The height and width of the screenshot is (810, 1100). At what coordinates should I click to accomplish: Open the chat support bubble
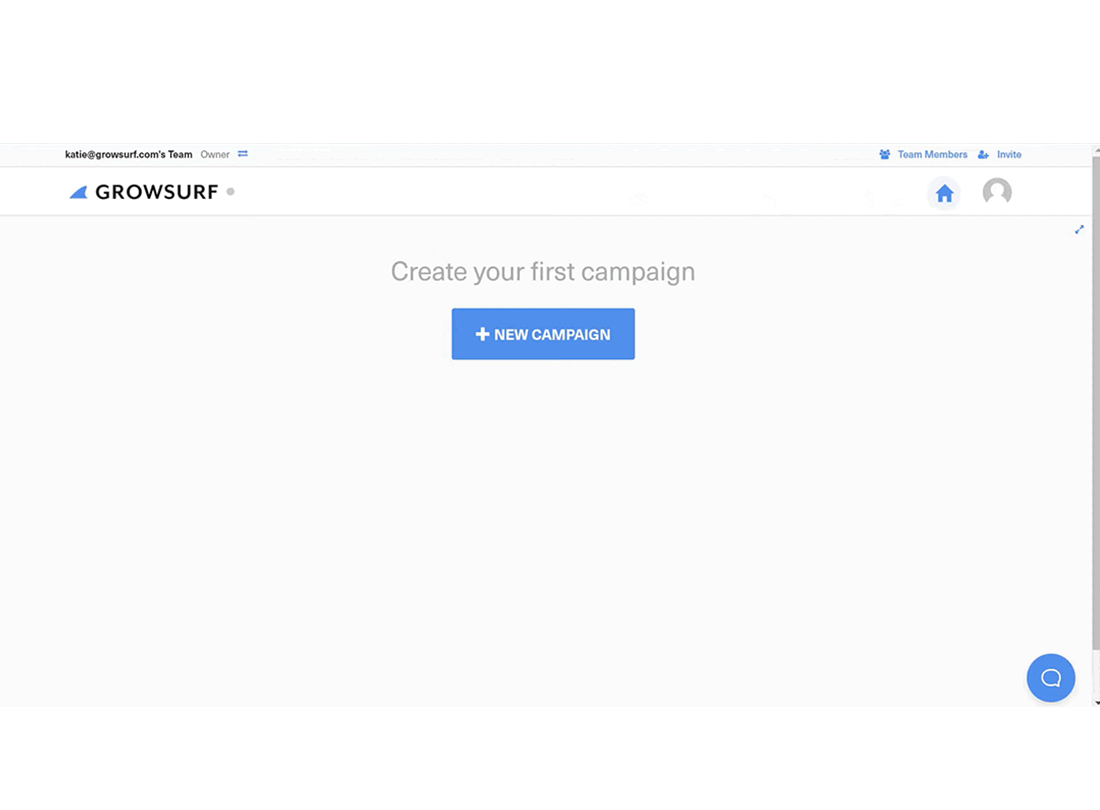point(1050,677)
